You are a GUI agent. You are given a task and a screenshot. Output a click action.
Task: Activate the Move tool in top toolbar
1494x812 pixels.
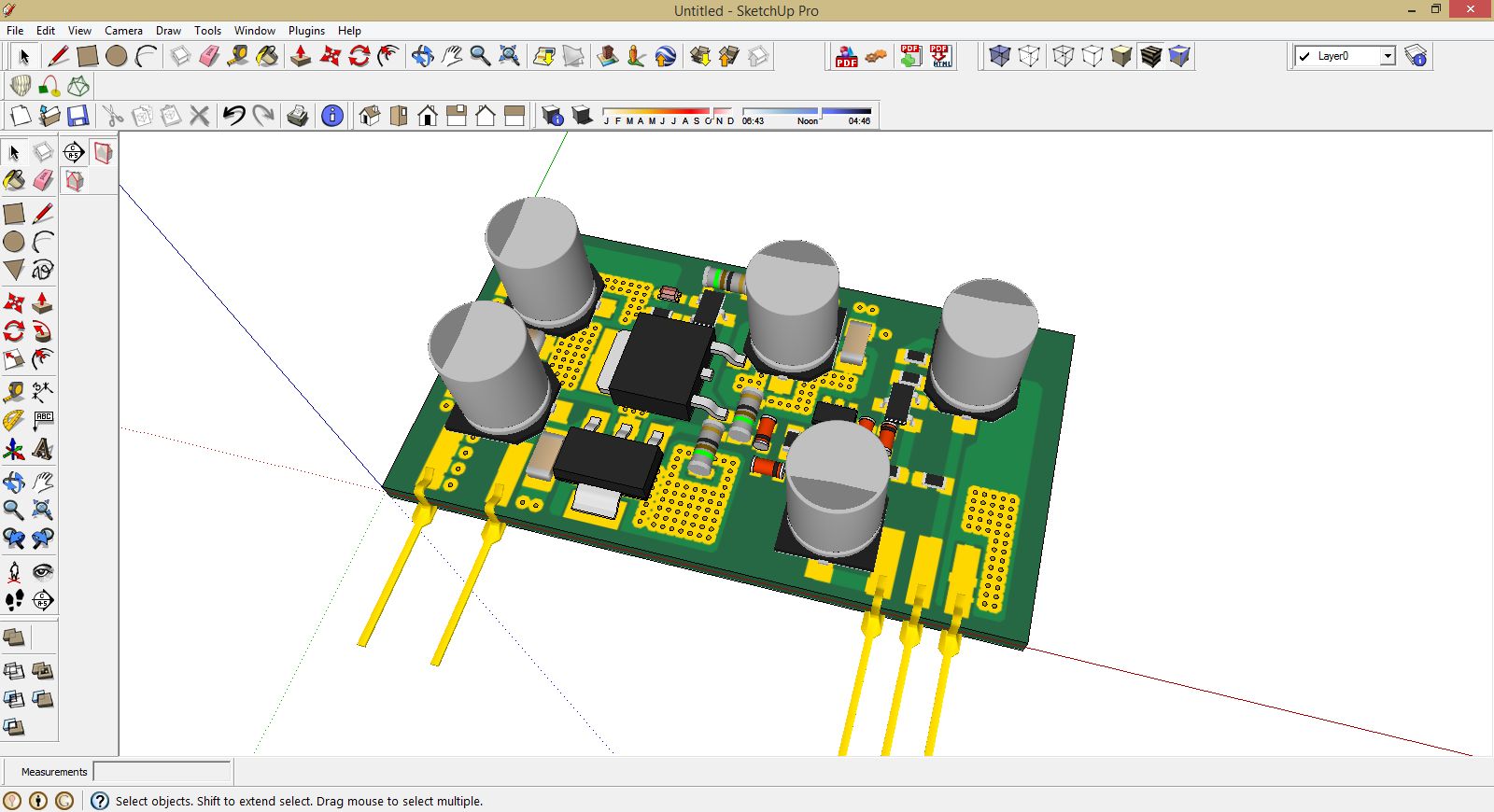(330, 56)
